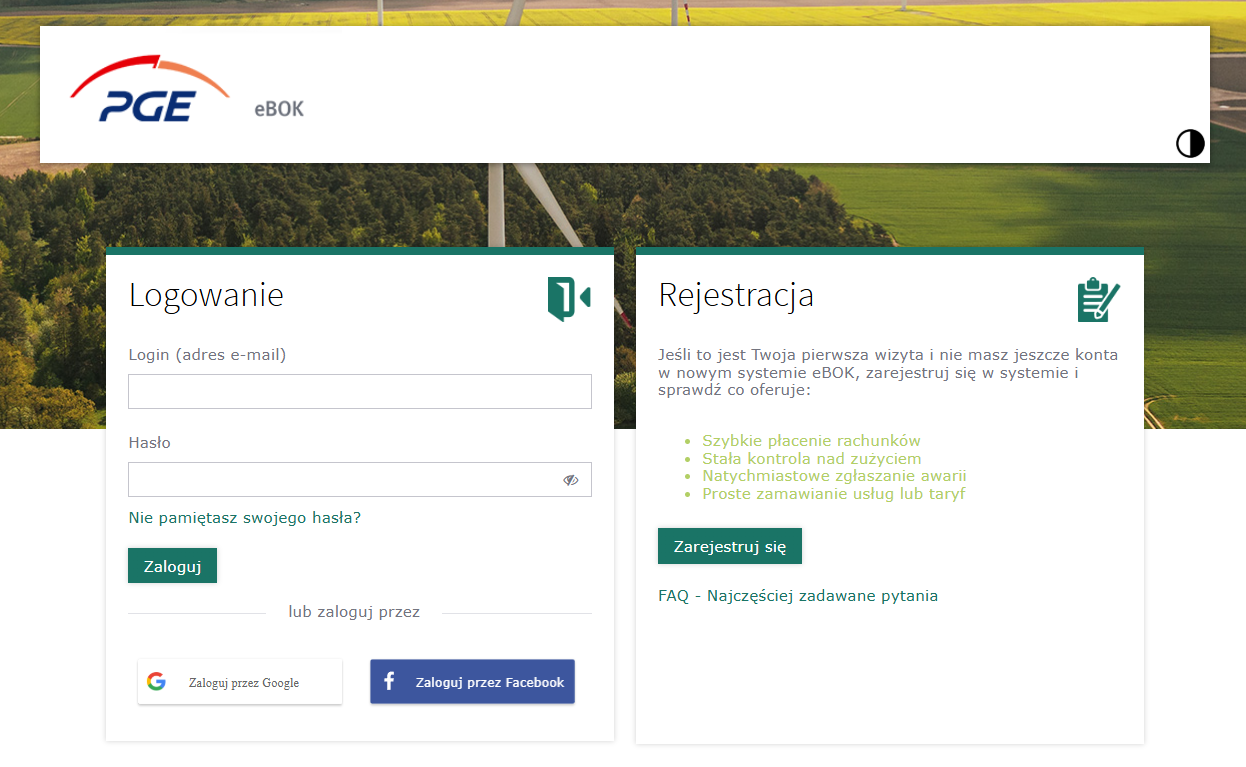Click the Google "G" icon
This screenshot has width=1246, height=767.
157,681
